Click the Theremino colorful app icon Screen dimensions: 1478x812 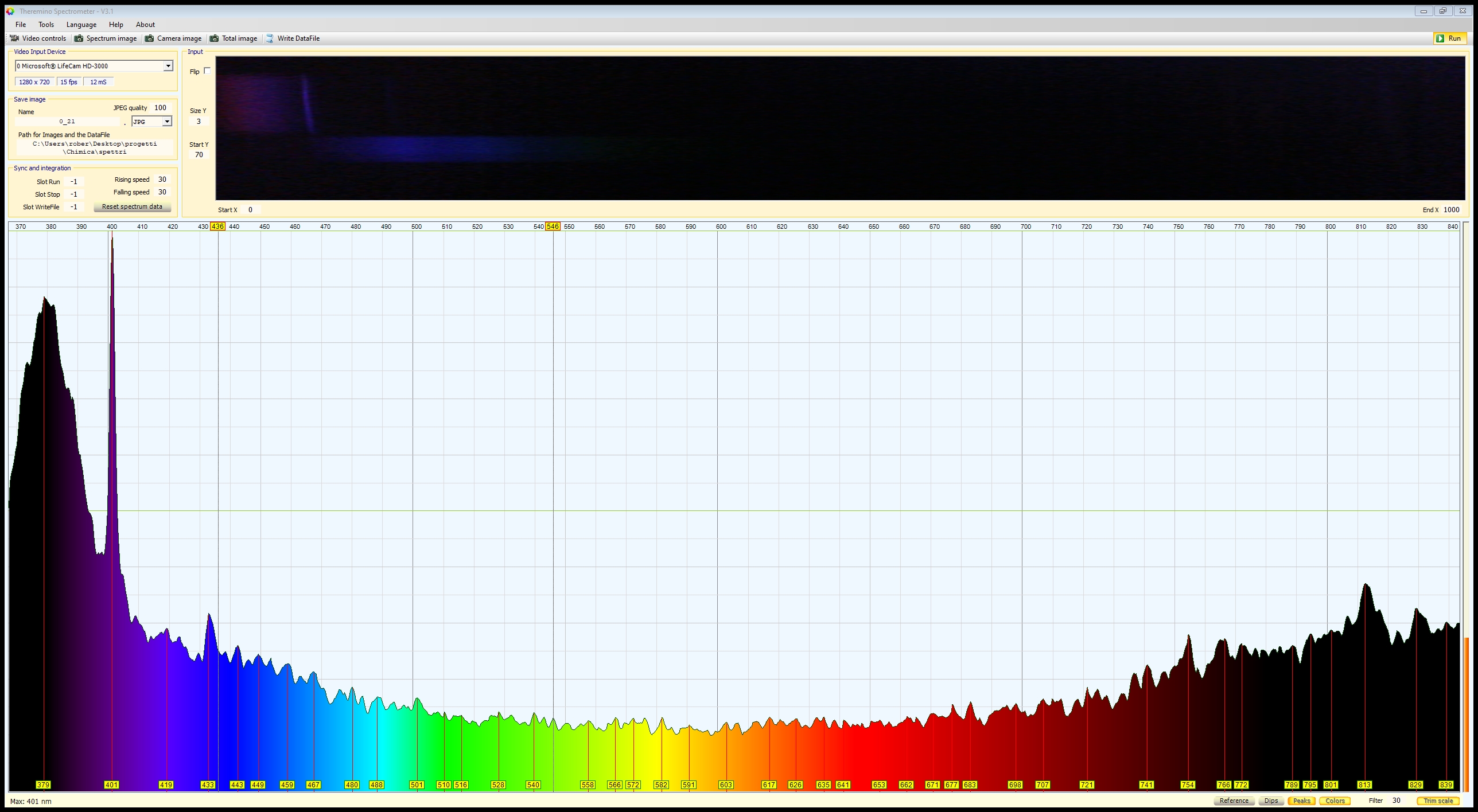pos(10,11)
